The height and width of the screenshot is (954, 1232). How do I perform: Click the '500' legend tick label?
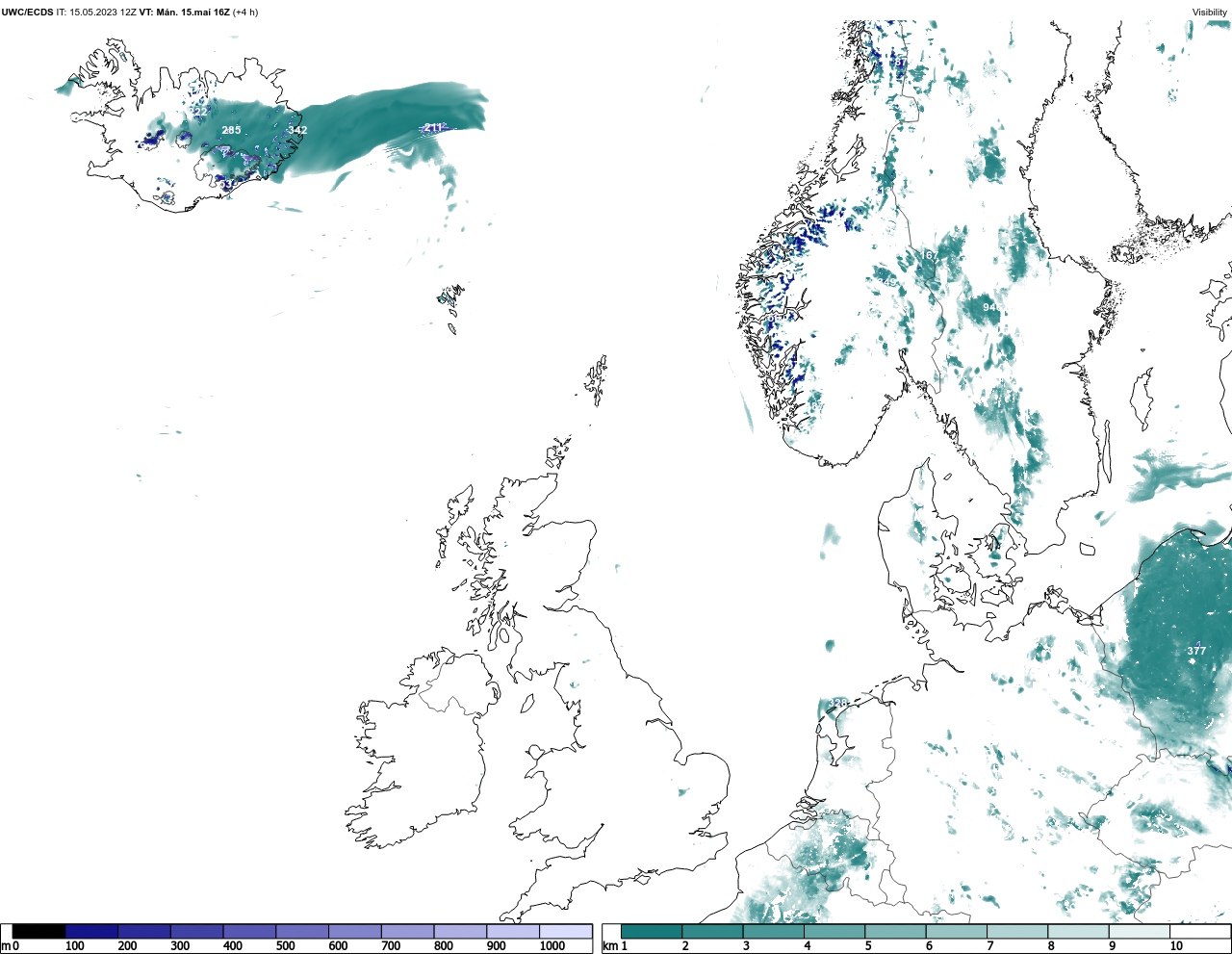point(285,946)
